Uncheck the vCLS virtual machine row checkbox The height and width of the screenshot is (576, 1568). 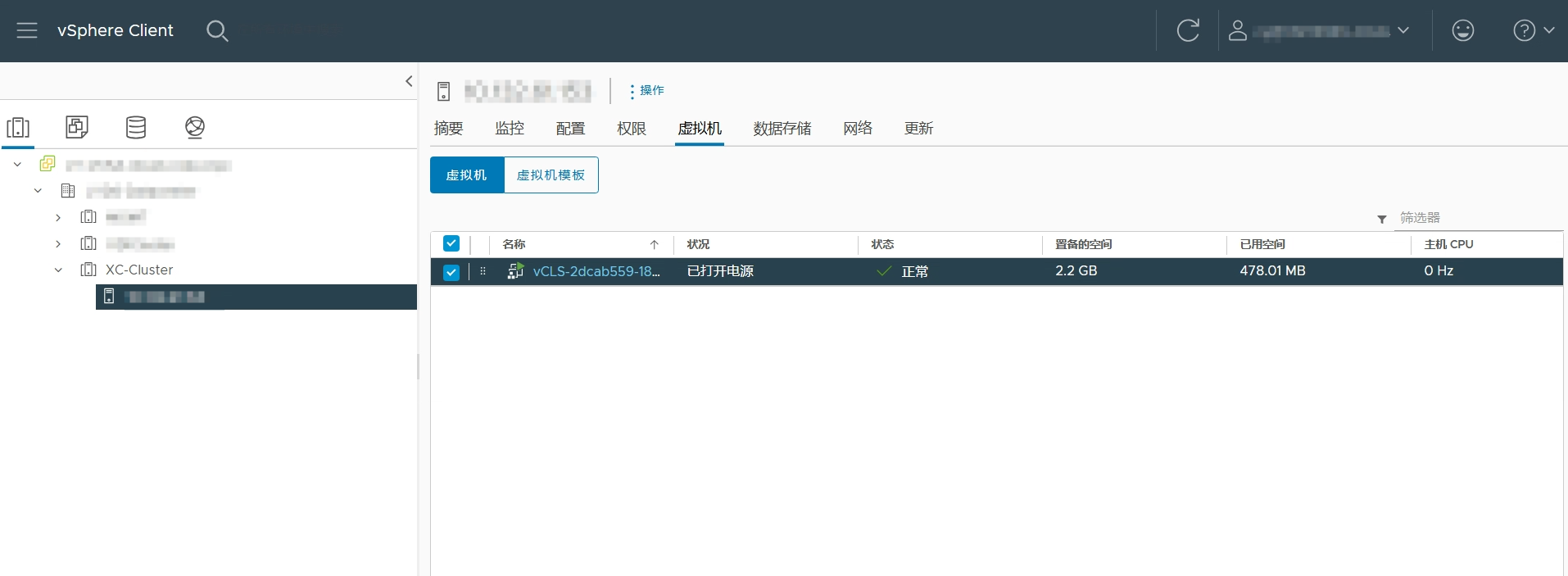coord(451,272)
